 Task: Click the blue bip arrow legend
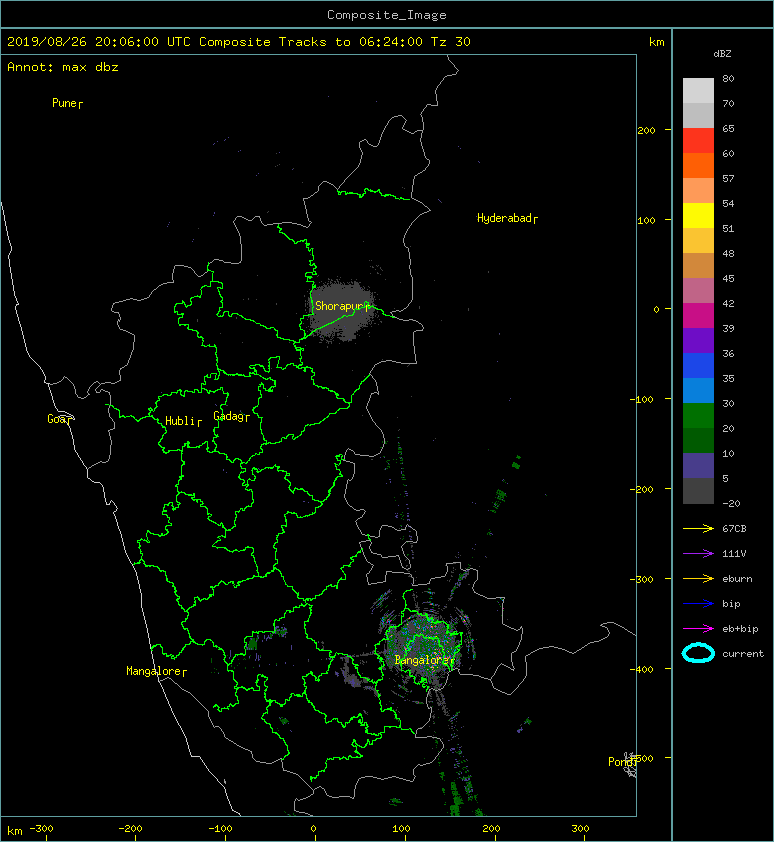[698, 604]
